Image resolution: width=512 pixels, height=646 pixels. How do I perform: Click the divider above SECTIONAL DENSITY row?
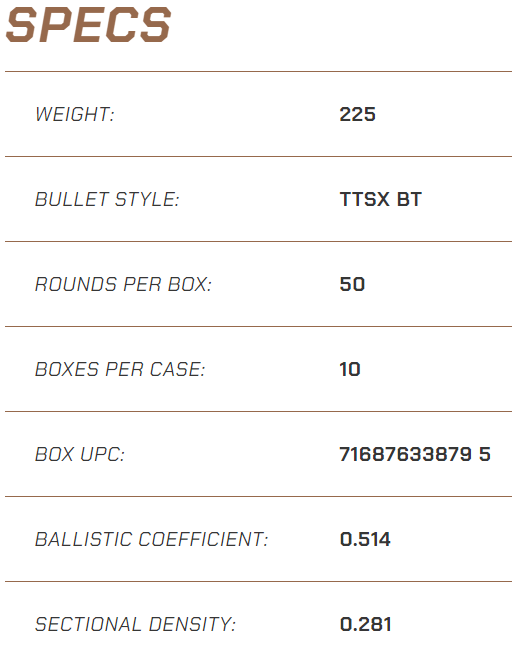pos(258,582)
